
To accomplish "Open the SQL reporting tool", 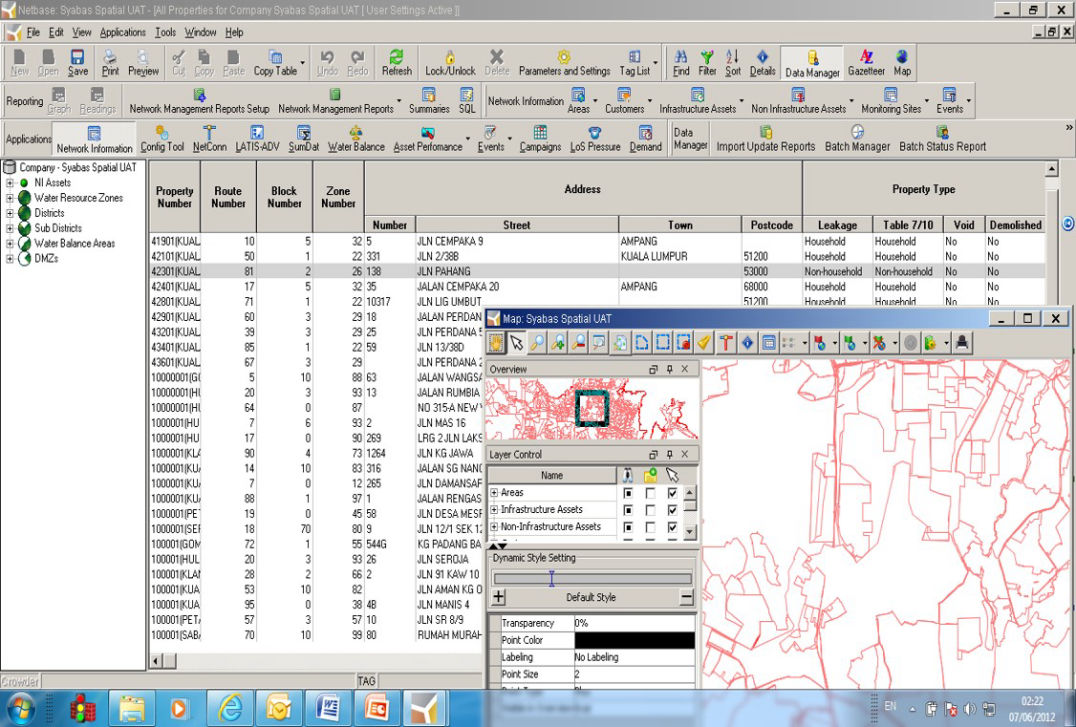I will tap(467, 101).
